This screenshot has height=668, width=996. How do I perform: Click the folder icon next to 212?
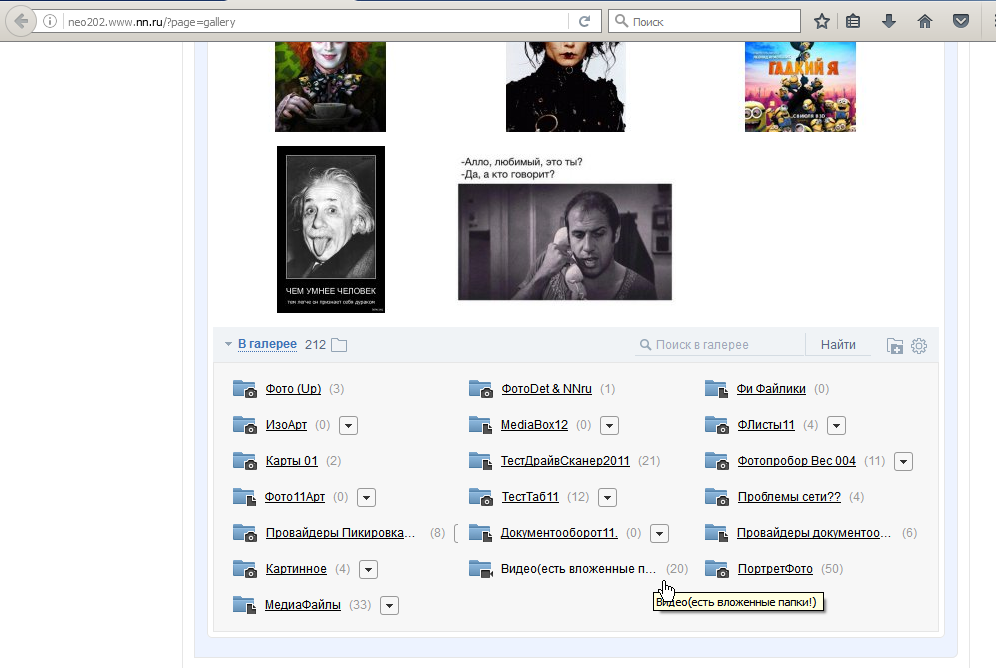339,345
